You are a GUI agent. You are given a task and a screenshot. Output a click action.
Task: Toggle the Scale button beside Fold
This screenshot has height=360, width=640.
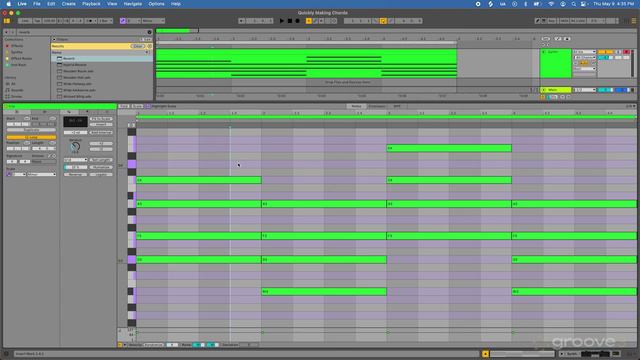(x=137, y=106)
